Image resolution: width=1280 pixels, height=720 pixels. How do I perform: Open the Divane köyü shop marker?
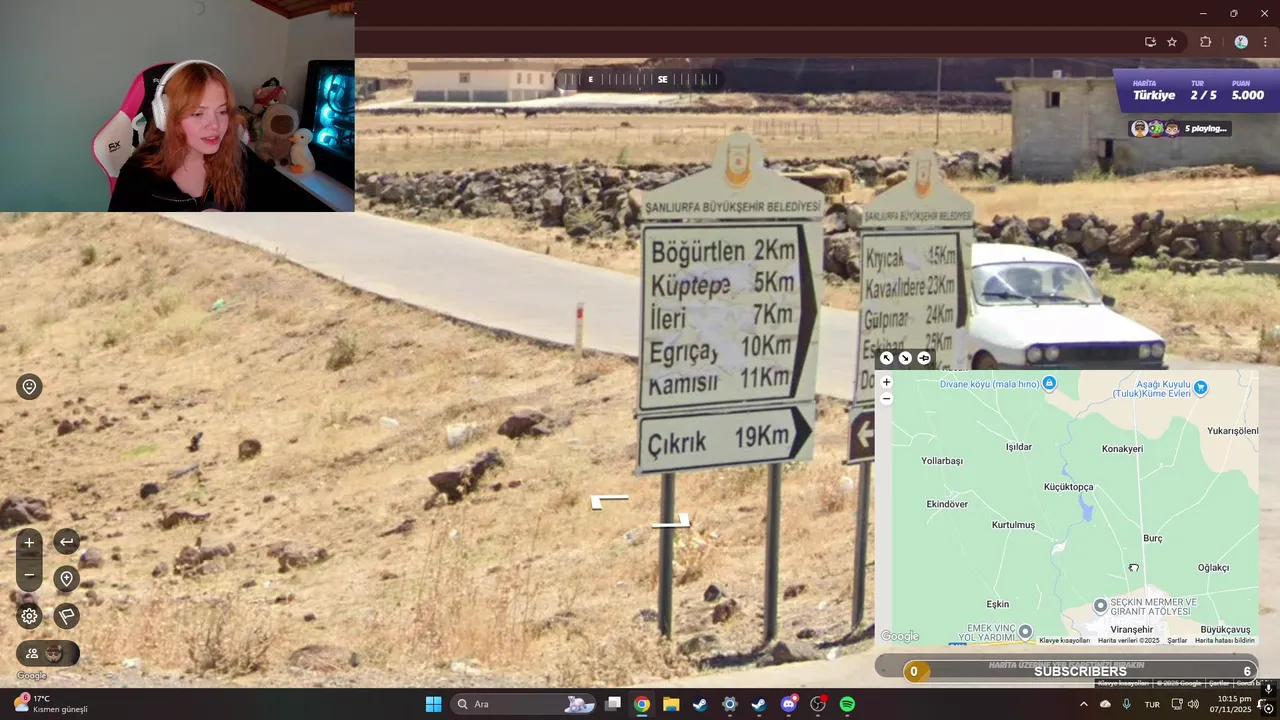coord(1049,383)
